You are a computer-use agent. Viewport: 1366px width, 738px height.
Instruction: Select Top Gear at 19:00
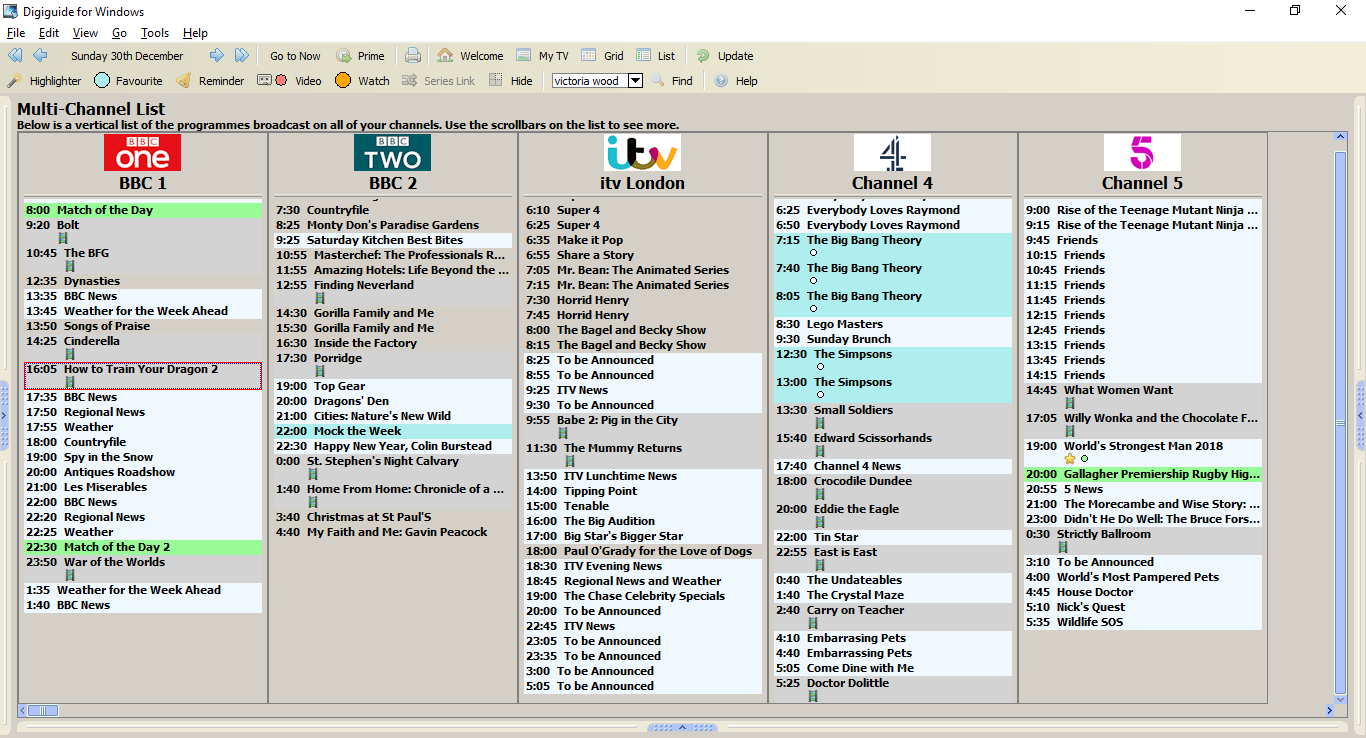click(x=393, y=386)
